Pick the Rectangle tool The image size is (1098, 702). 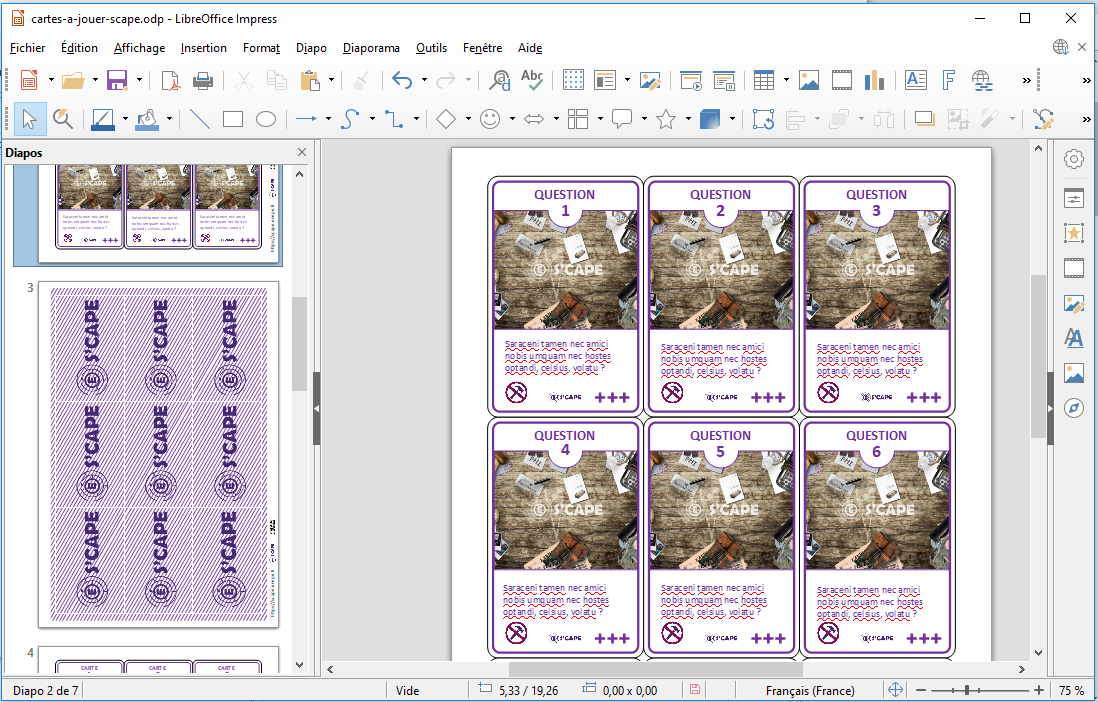(x=232, y=119)
